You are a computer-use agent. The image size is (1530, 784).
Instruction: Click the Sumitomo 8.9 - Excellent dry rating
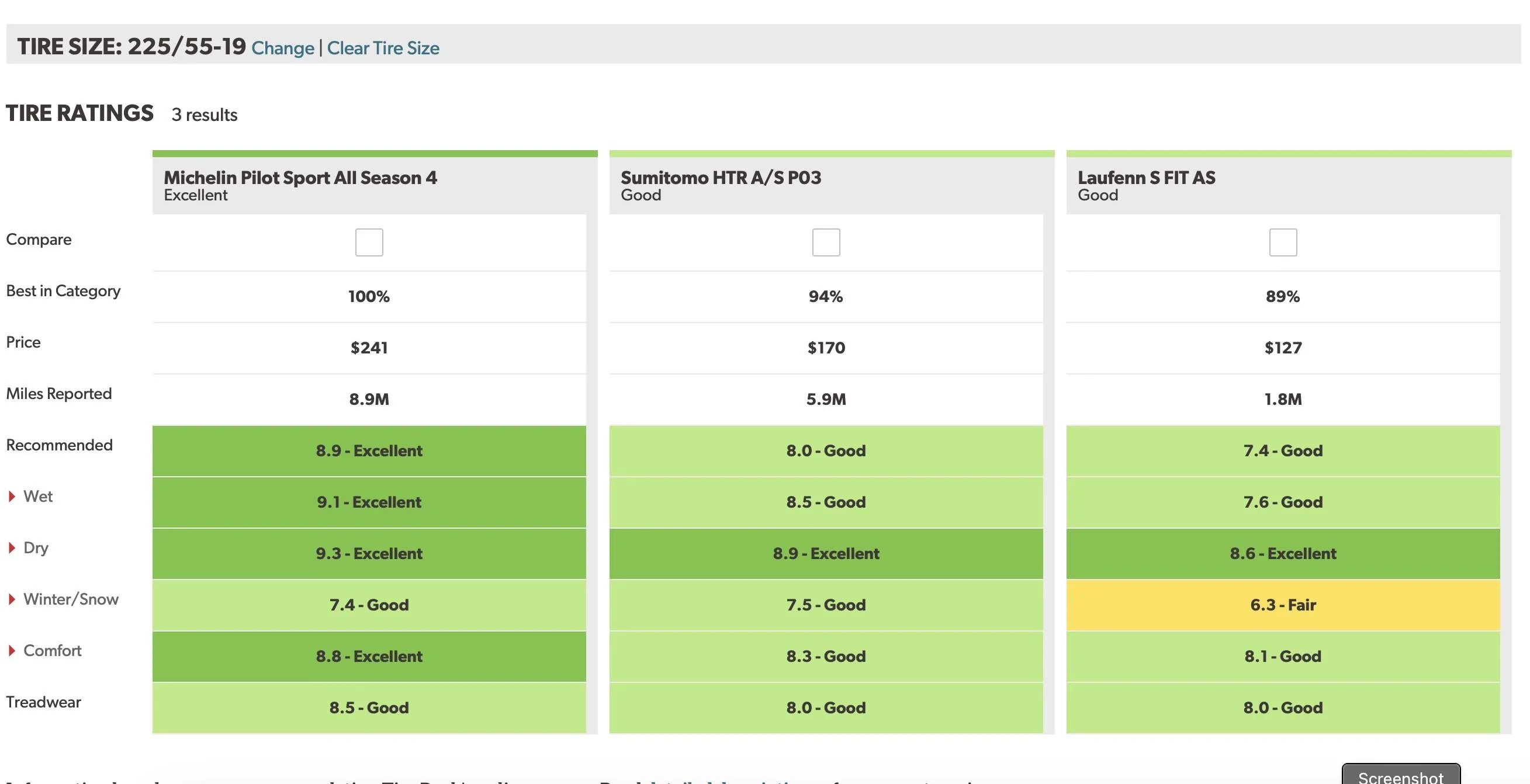pos(826,554)
